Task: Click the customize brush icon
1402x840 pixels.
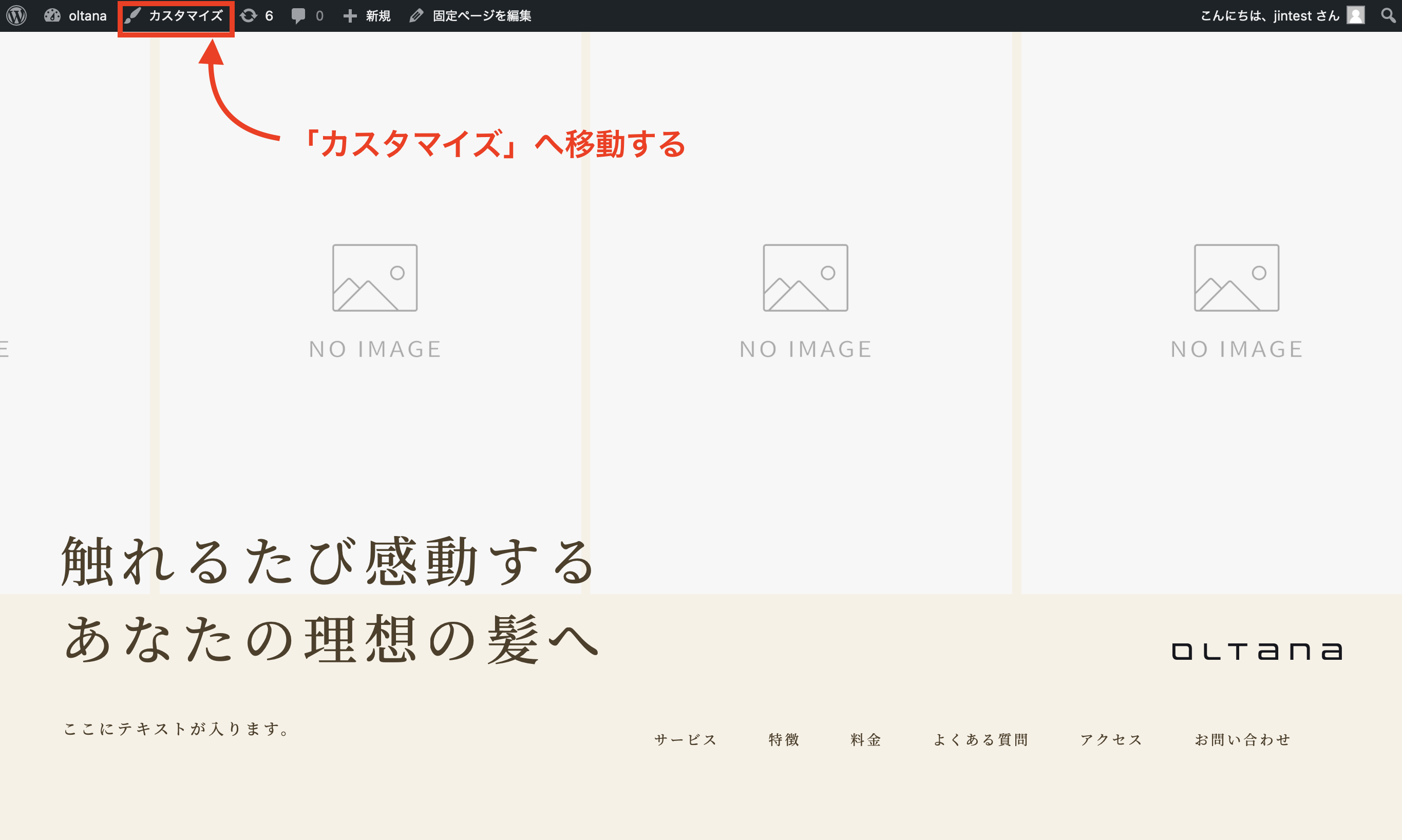Action: 132,15
